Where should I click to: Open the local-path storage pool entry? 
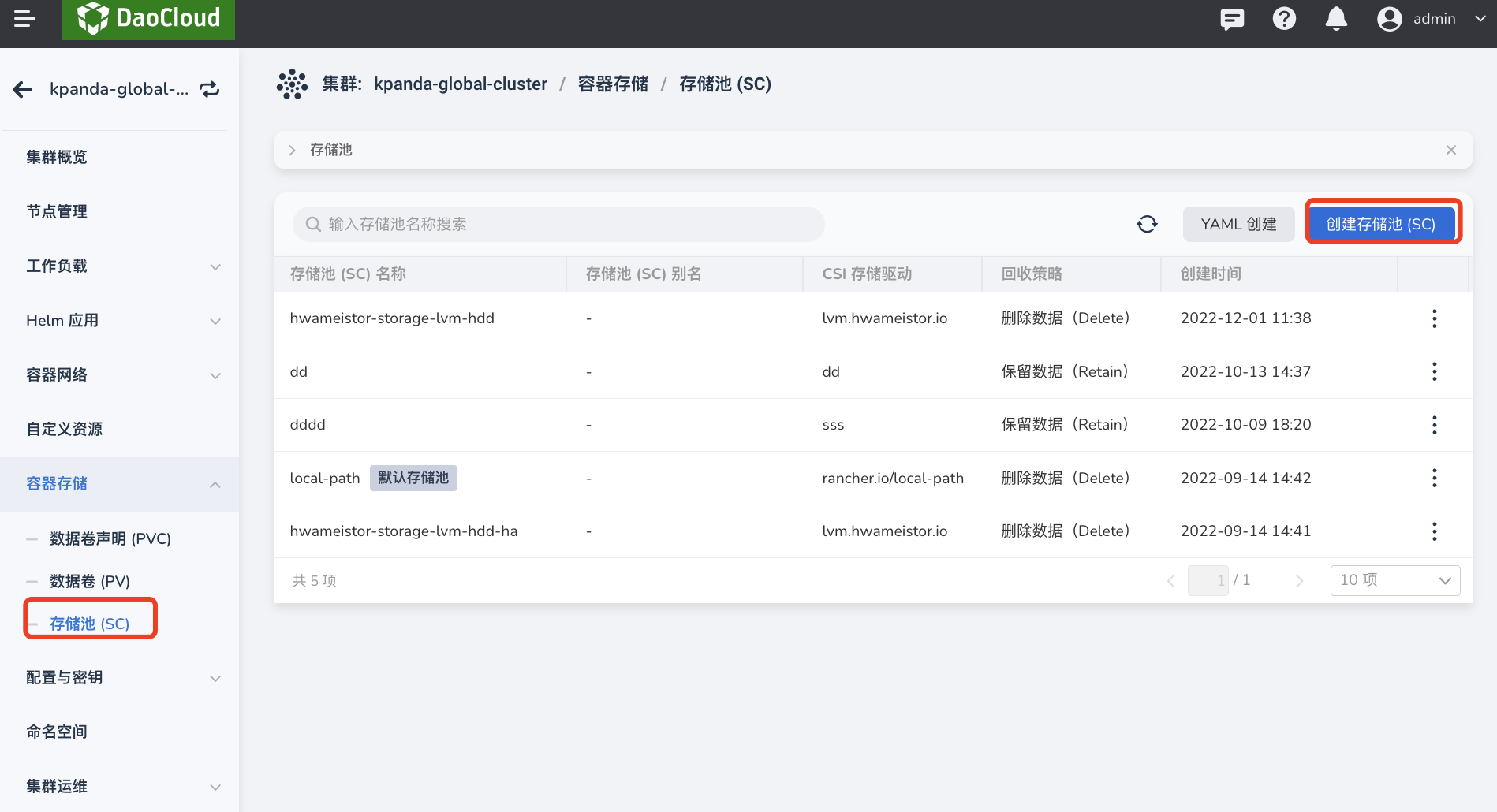[325, 478]
